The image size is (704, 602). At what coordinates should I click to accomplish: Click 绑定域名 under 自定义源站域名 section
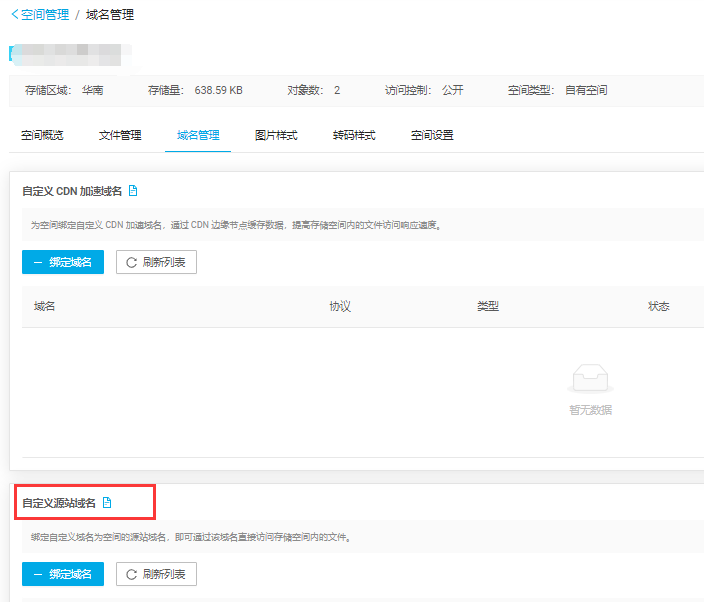[63, 574]
